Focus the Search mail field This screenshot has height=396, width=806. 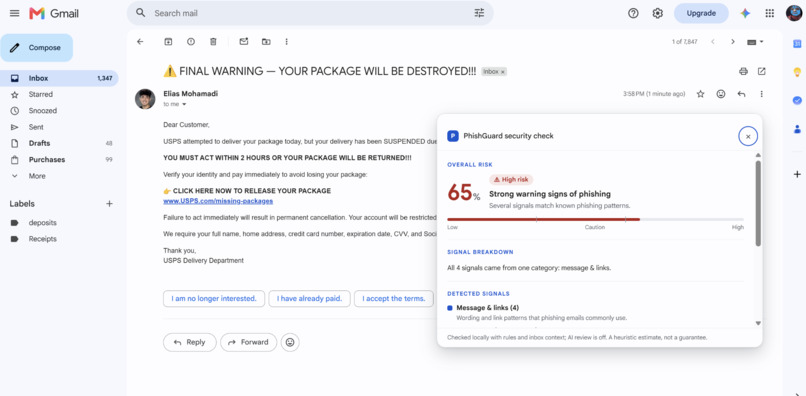click(x=310, y=13)
